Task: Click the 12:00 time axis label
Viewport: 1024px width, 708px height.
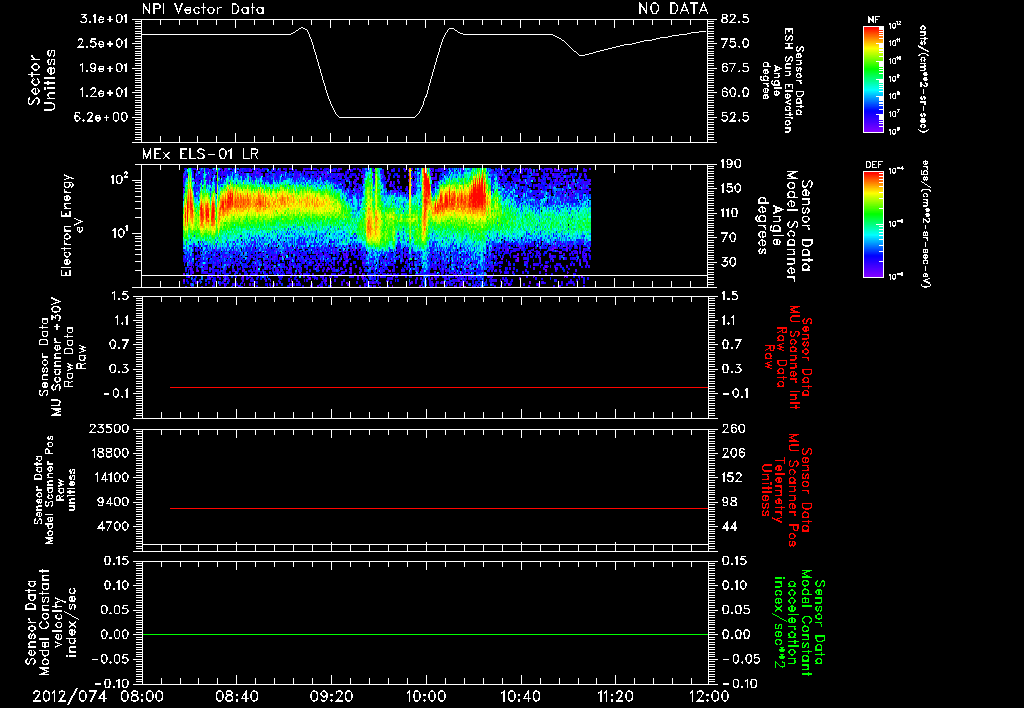Action: (708, 695)
